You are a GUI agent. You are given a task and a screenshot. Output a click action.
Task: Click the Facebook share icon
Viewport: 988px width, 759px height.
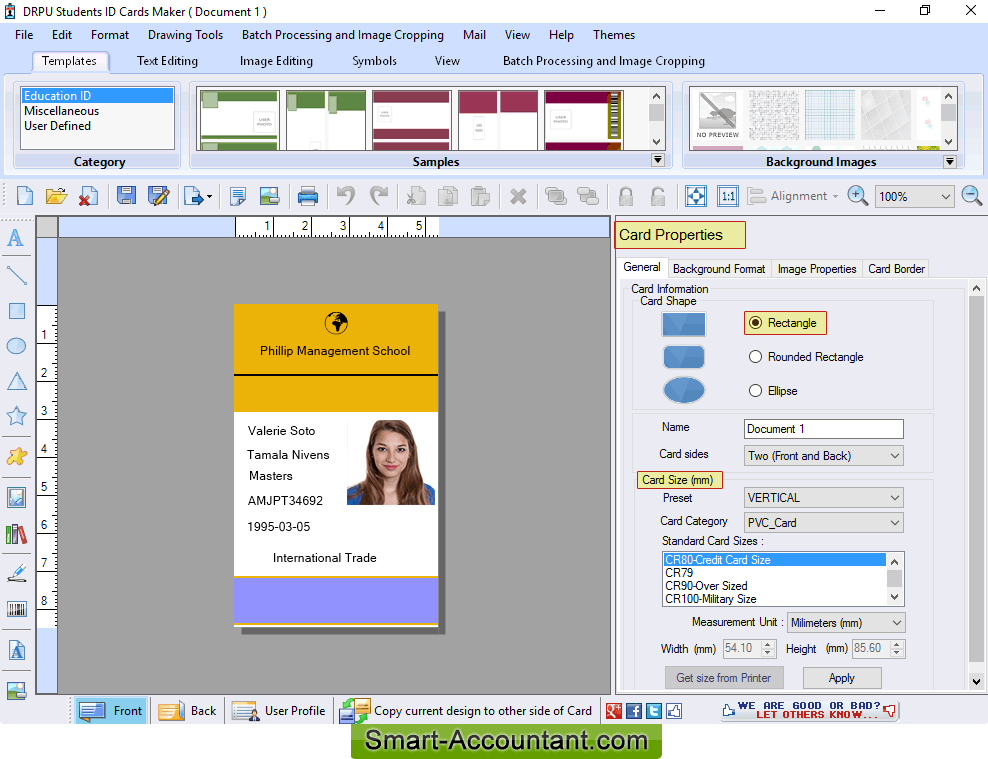(634, 711)
